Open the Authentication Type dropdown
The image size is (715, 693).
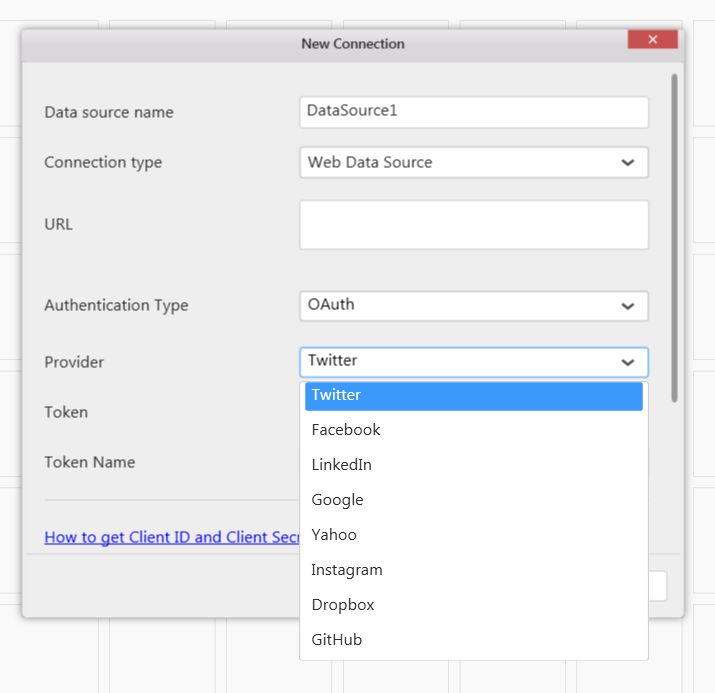pos(474,306)
